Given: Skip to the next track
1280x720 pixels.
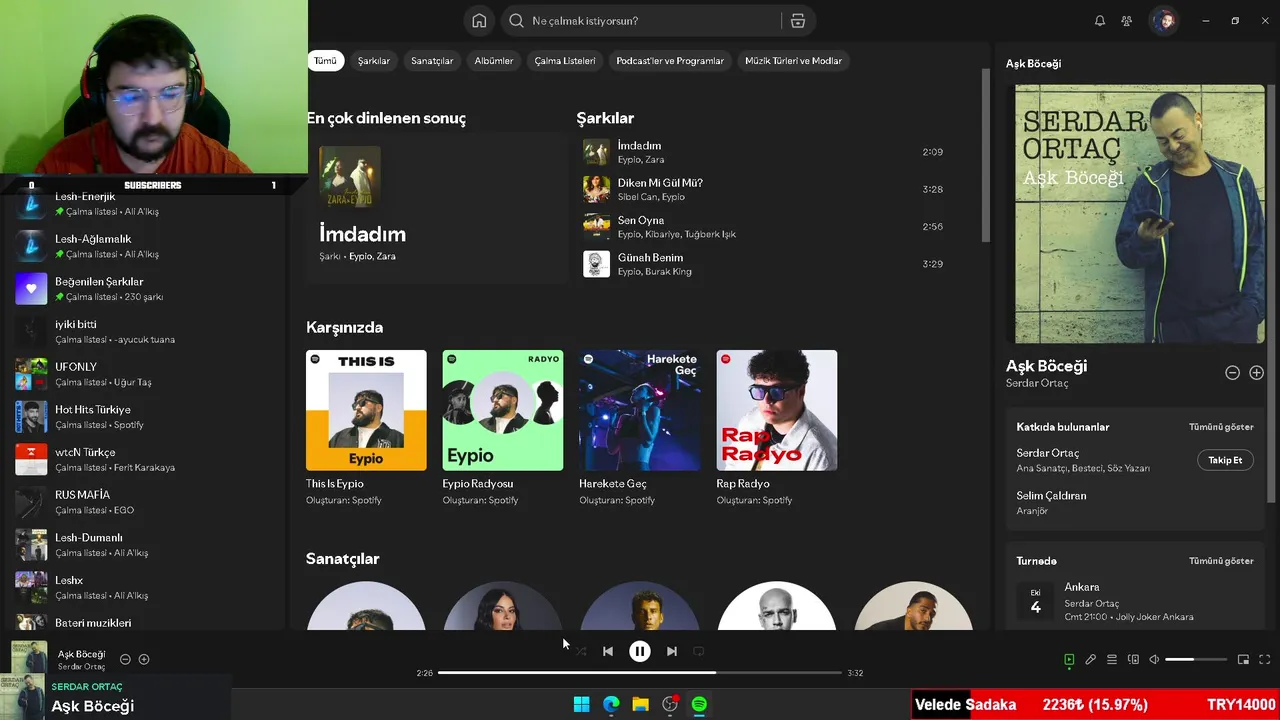Looking at the screenshot, I should (x=672, y=651).
